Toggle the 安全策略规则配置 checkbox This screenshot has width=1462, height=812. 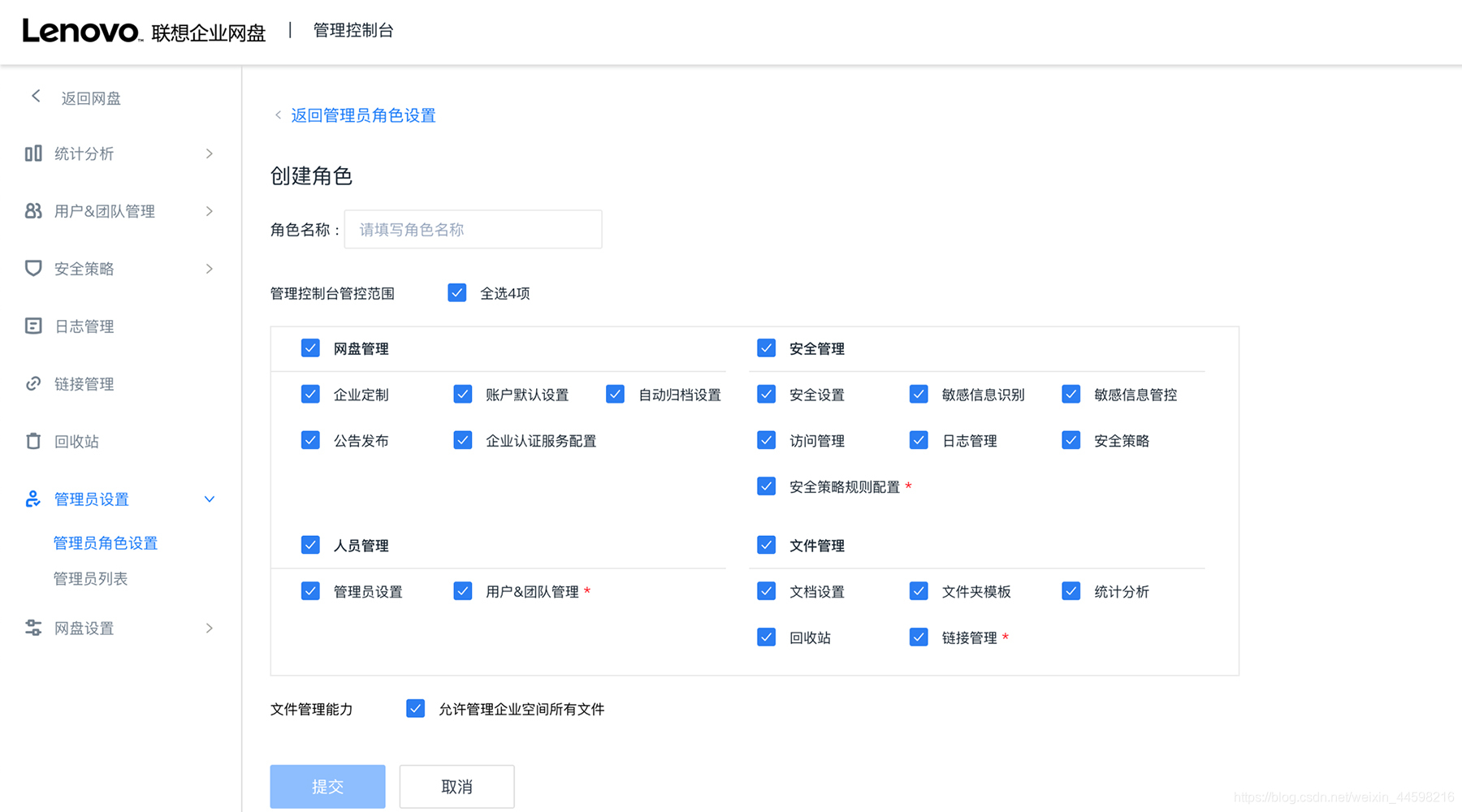click(x=766, y=486)
